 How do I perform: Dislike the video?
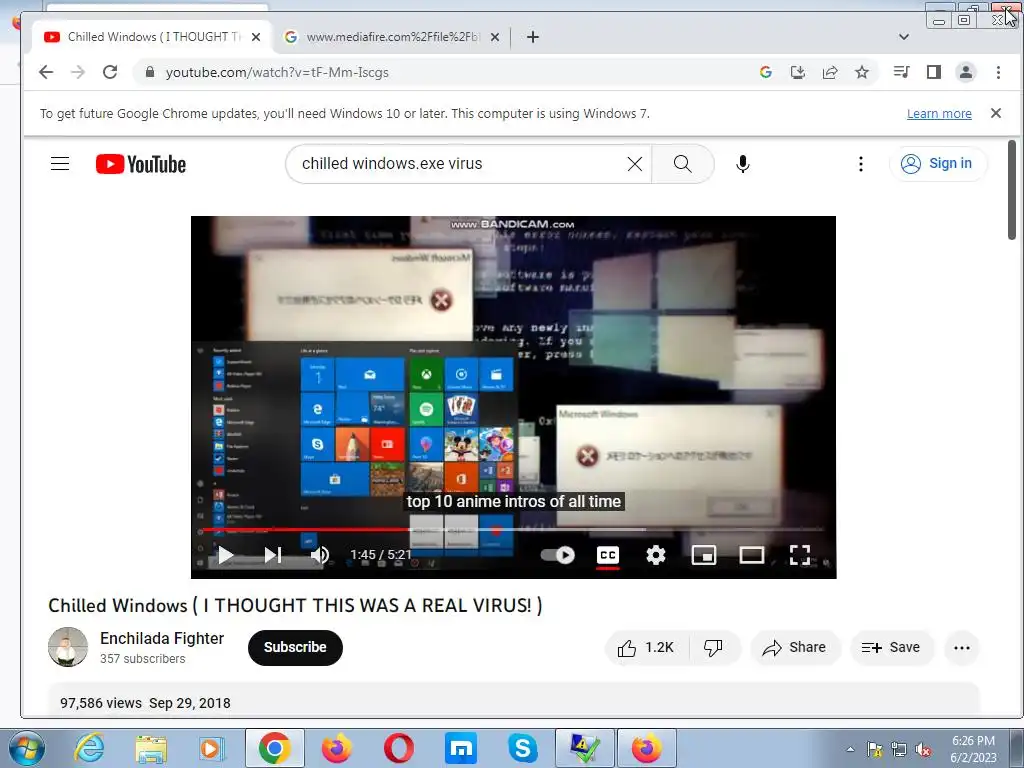(x=713, y=648)
